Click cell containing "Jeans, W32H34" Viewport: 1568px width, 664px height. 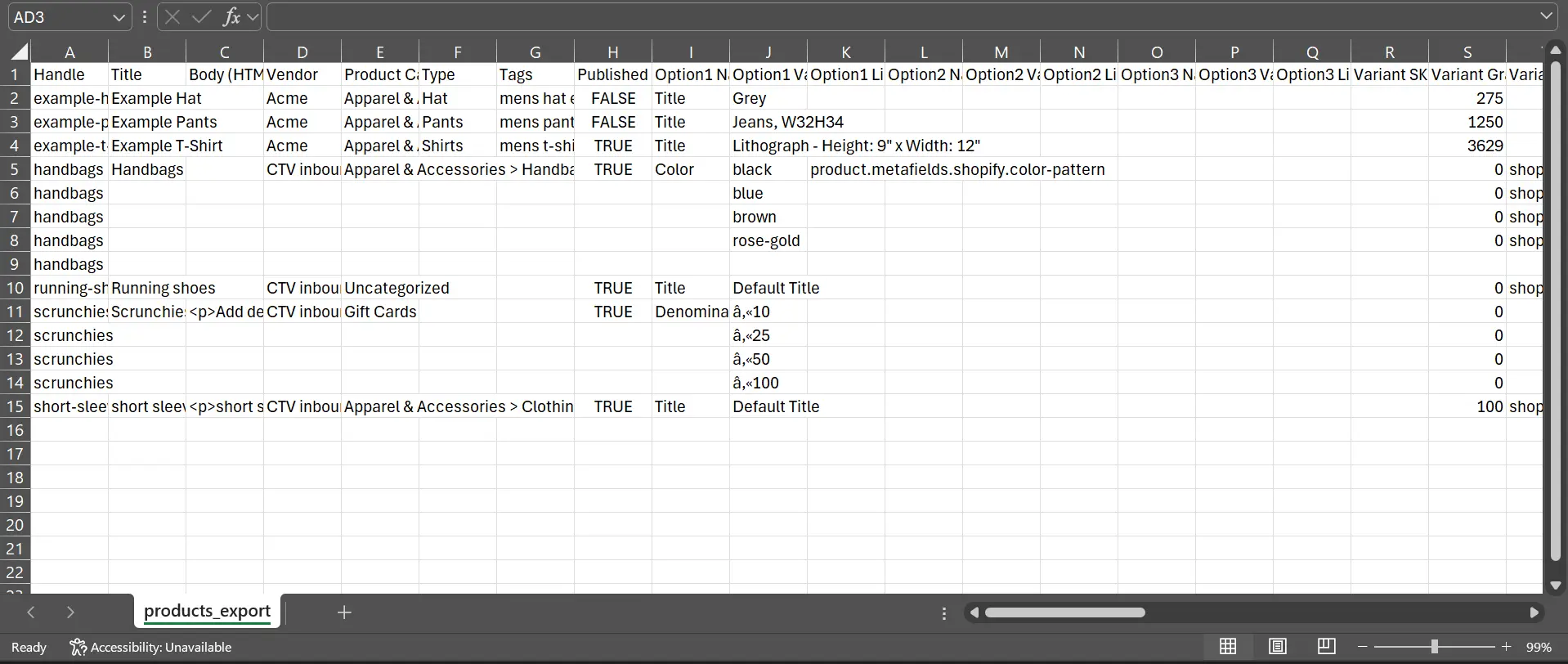[x=768, y=122]
